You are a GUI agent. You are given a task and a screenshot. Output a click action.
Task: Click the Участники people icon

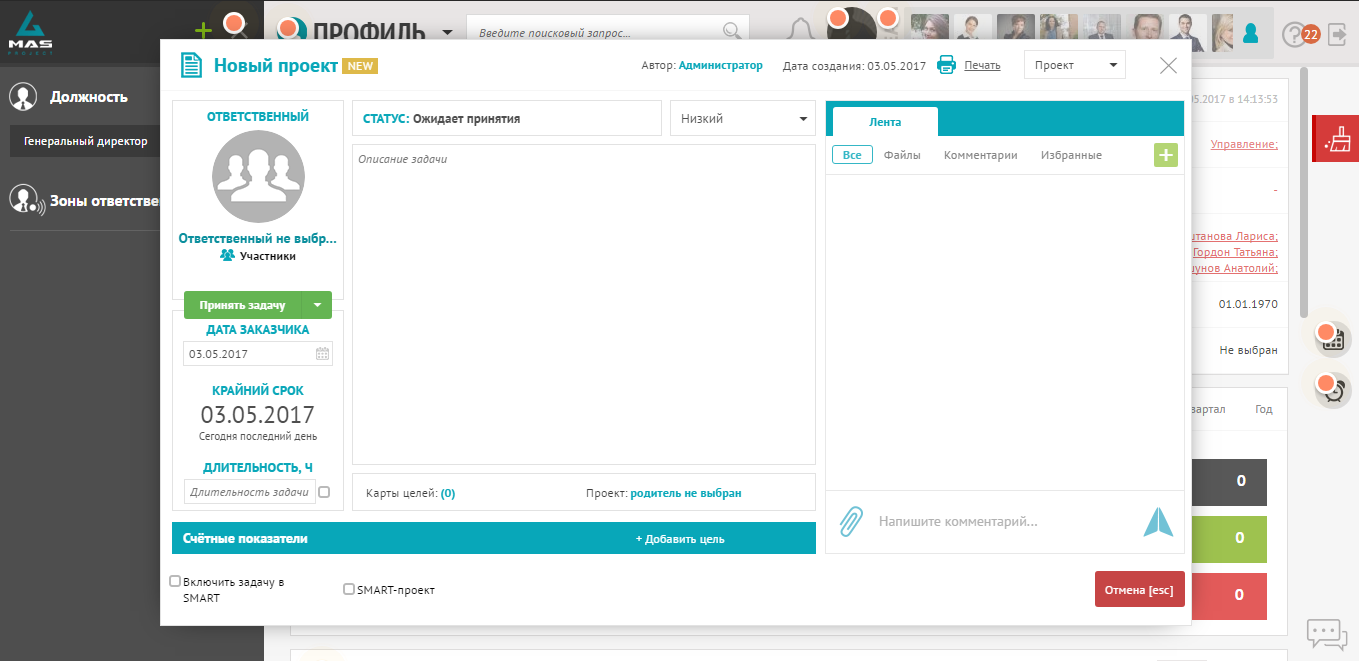click(x=227, y=256)
